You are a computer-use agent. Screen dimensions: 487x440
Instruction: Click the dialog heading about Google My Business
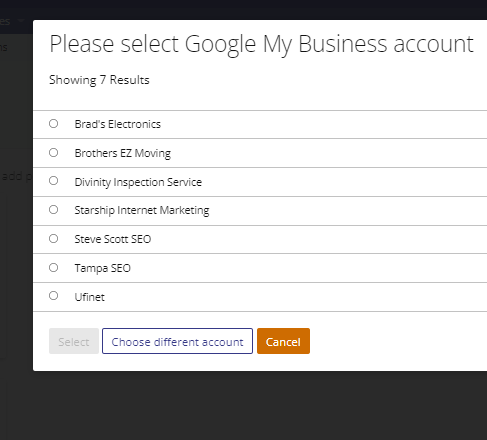pos(261,44)
